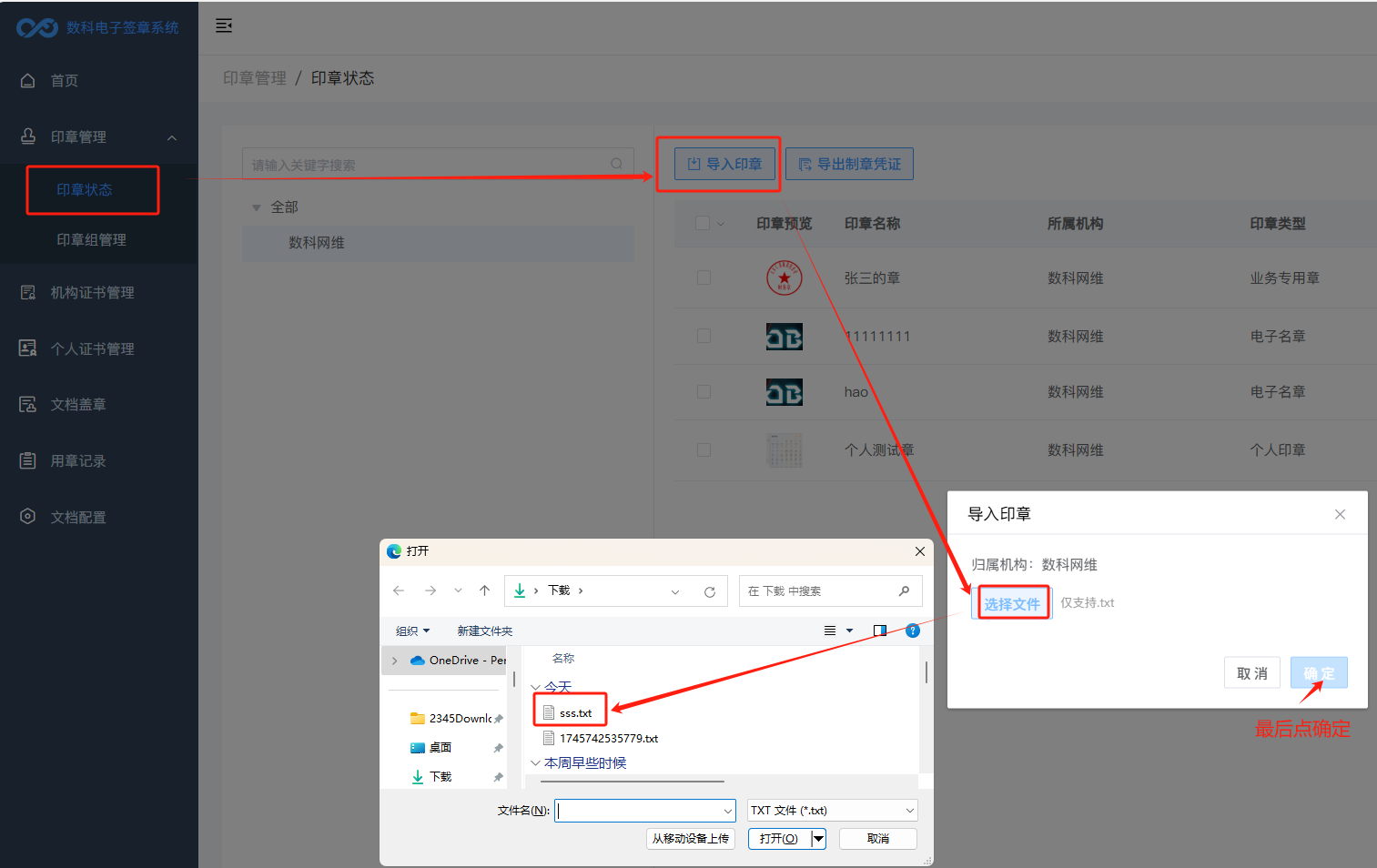The image size is (1377, 868).
Task: Open the 印章状态 submenu item
Action: pyautogui.click(x=85, y=189)
